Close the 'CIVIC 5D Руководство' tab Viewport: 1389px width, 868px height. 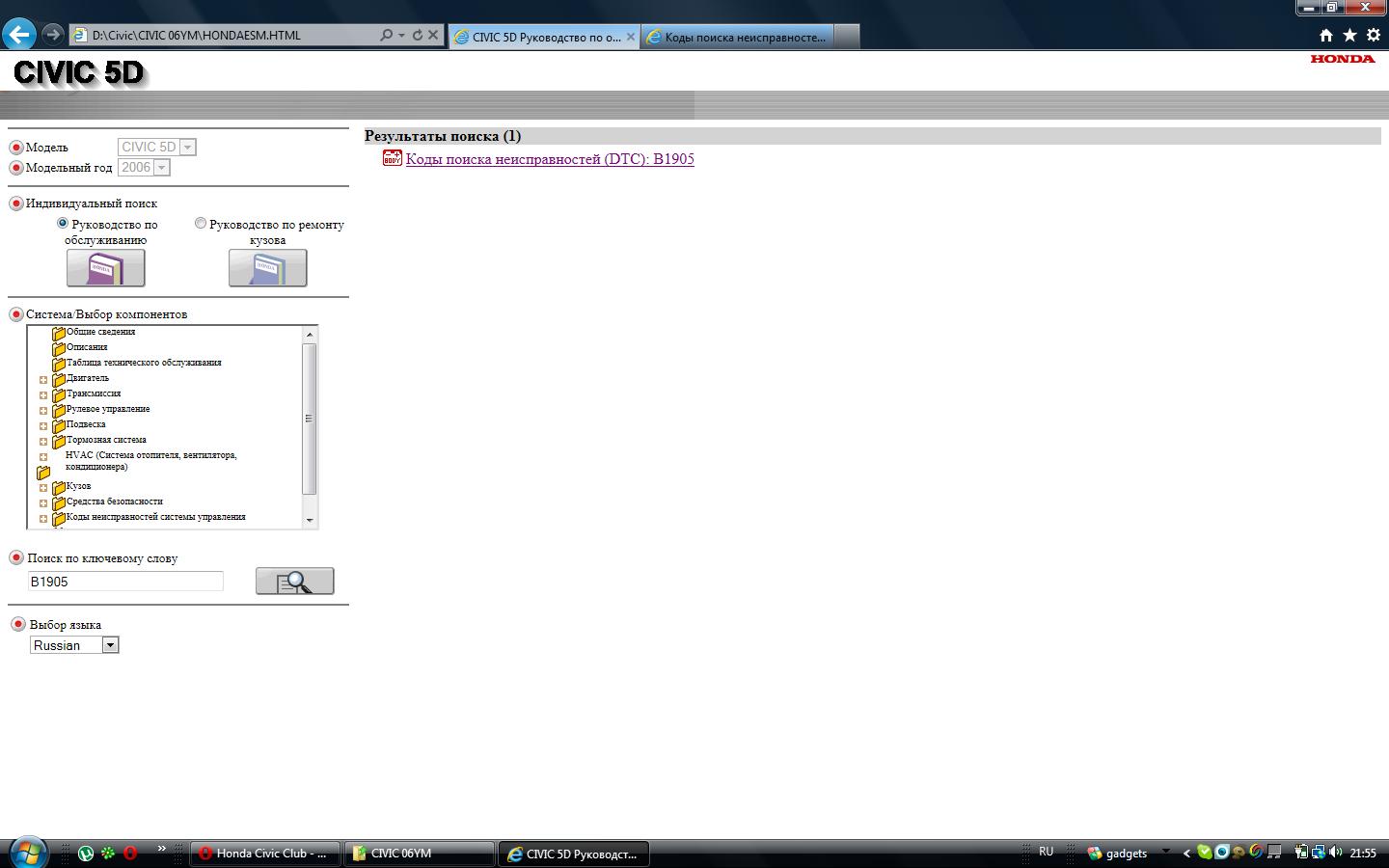pos(631,37)
